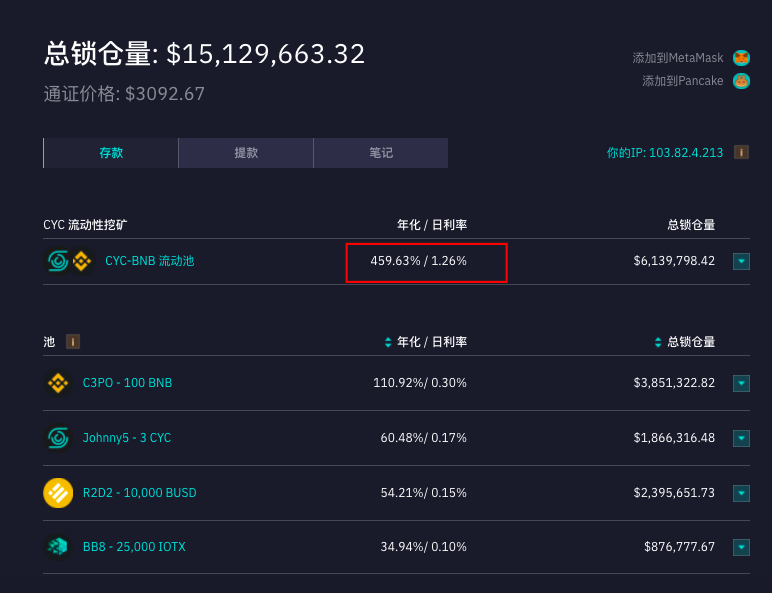Image resolution: width=772 pixels, height=593 pixels.
Task: Expand the Johnny5 - 3 CYC row
Action: click(x=741, y=438)
